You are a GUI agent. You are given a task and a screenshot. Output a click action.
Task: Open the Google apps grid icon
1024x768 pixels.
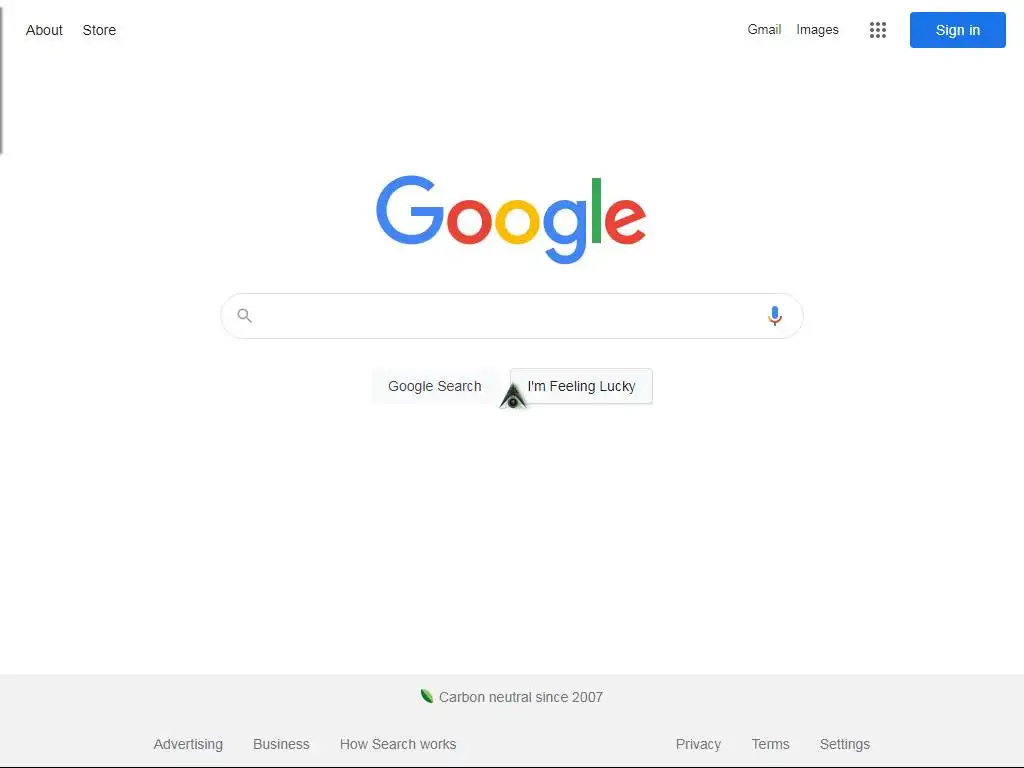878,30
